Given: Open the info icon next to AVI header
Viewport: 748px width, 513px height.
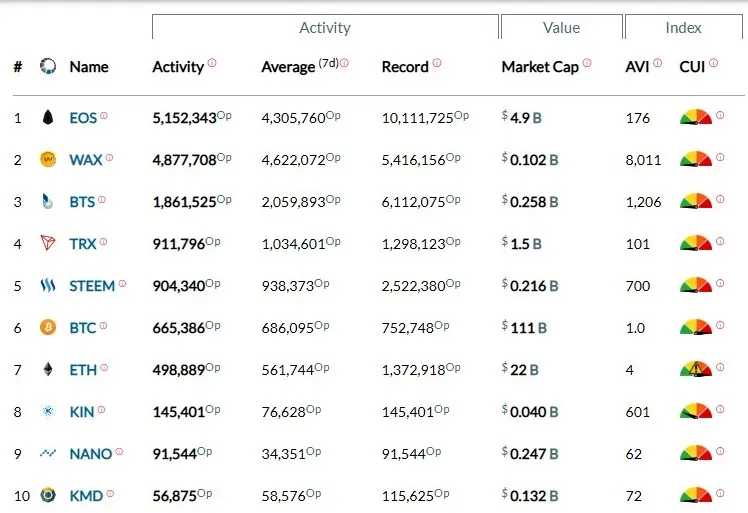Looking at the screenshot, I should (657, 63).
